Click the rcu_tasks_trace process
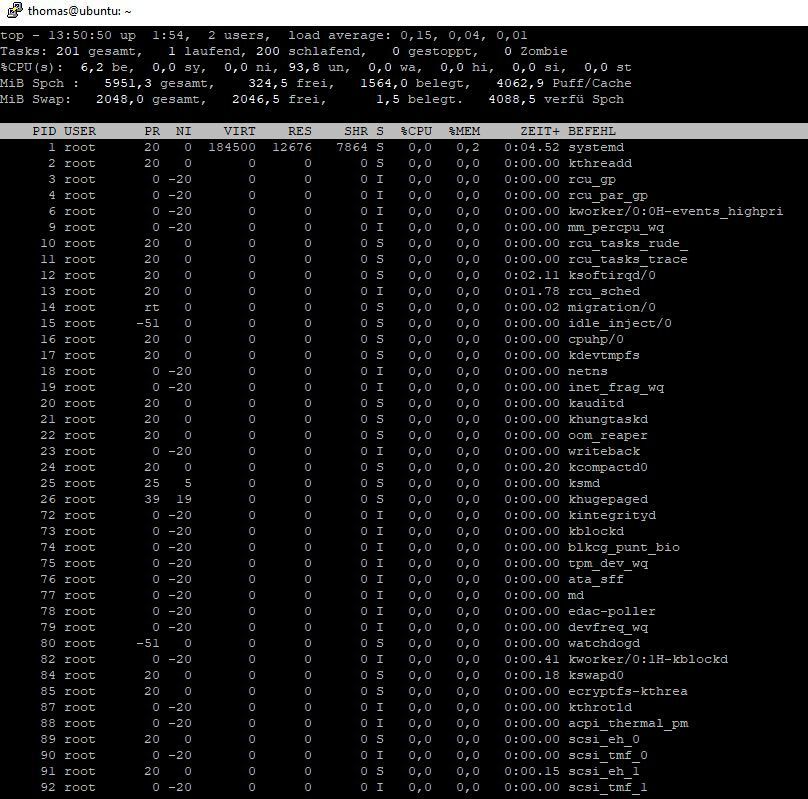This screenshot has width=808, height=799. (x=628, y=259)
